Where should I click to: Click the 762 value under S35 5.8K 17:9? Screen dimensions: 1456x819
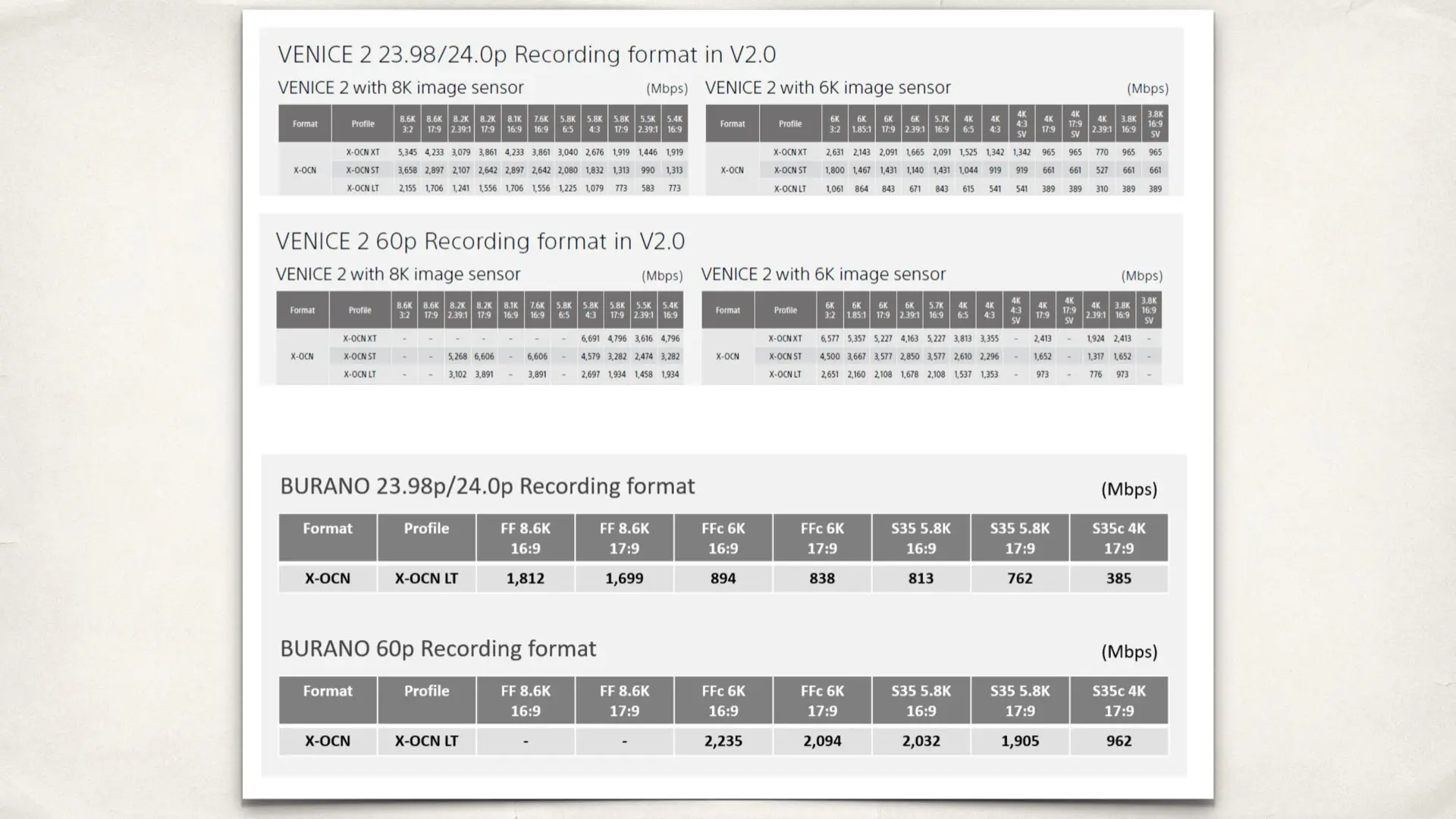(1020, 579)
